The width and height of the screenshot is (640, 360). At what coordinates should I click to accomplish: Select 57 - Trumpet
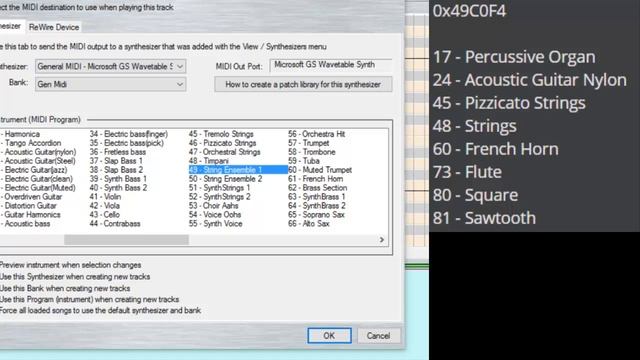[309, 143]
